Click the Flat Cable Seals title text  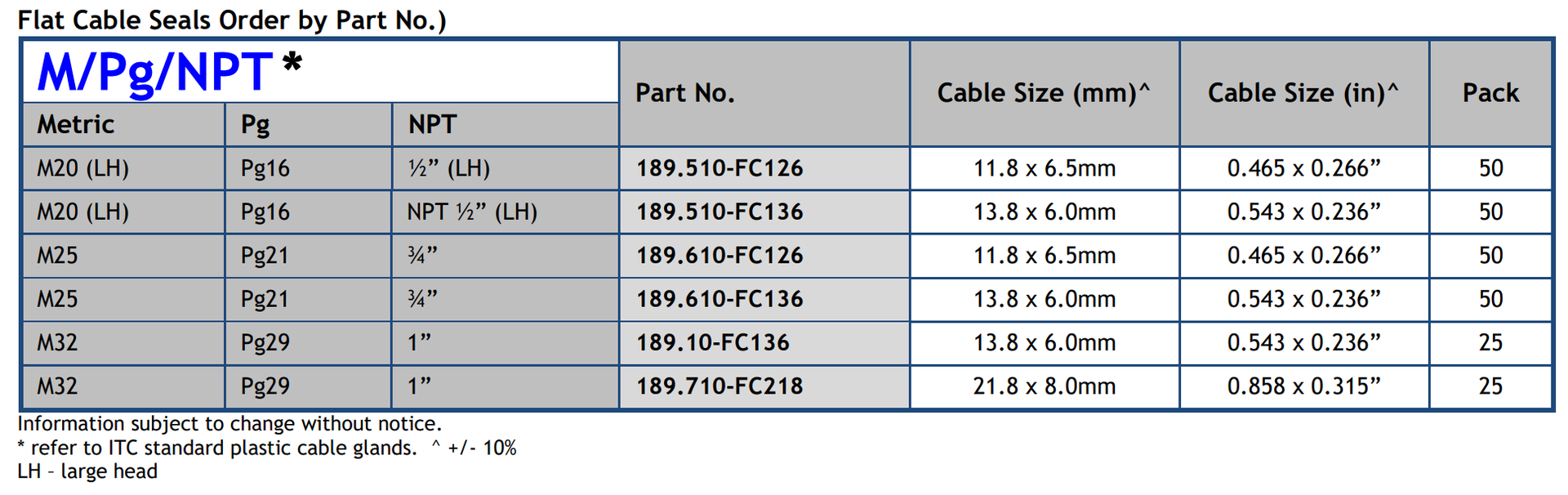232,20
